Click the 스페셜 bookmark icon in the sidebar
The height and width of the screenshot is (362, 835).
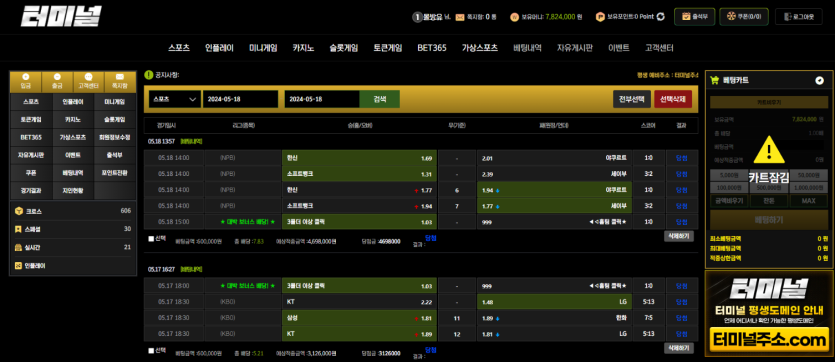(x=18, y=229)
